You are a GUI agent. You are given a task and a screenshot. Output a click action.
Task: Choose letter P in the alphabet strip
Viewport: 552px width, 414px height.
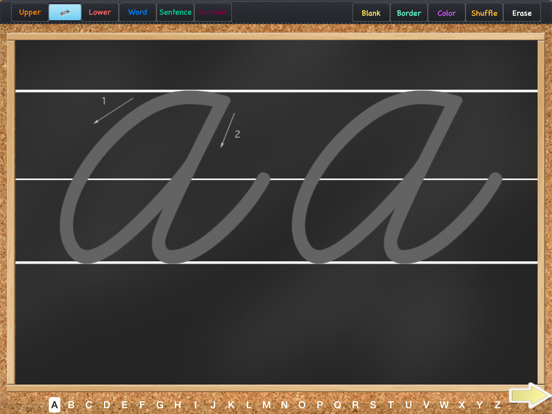pos(320,405)
